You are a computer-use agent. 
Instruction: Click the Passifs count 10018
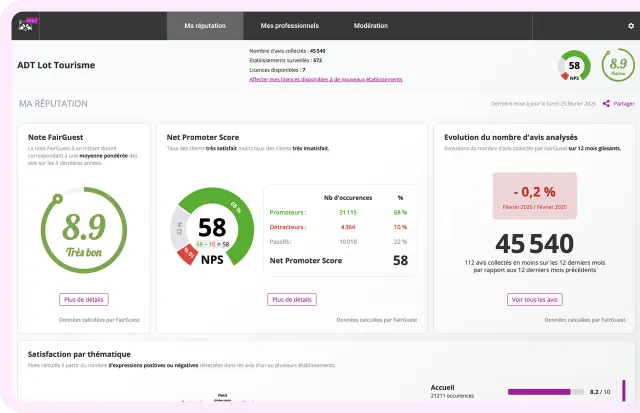[x=348, y=242]
